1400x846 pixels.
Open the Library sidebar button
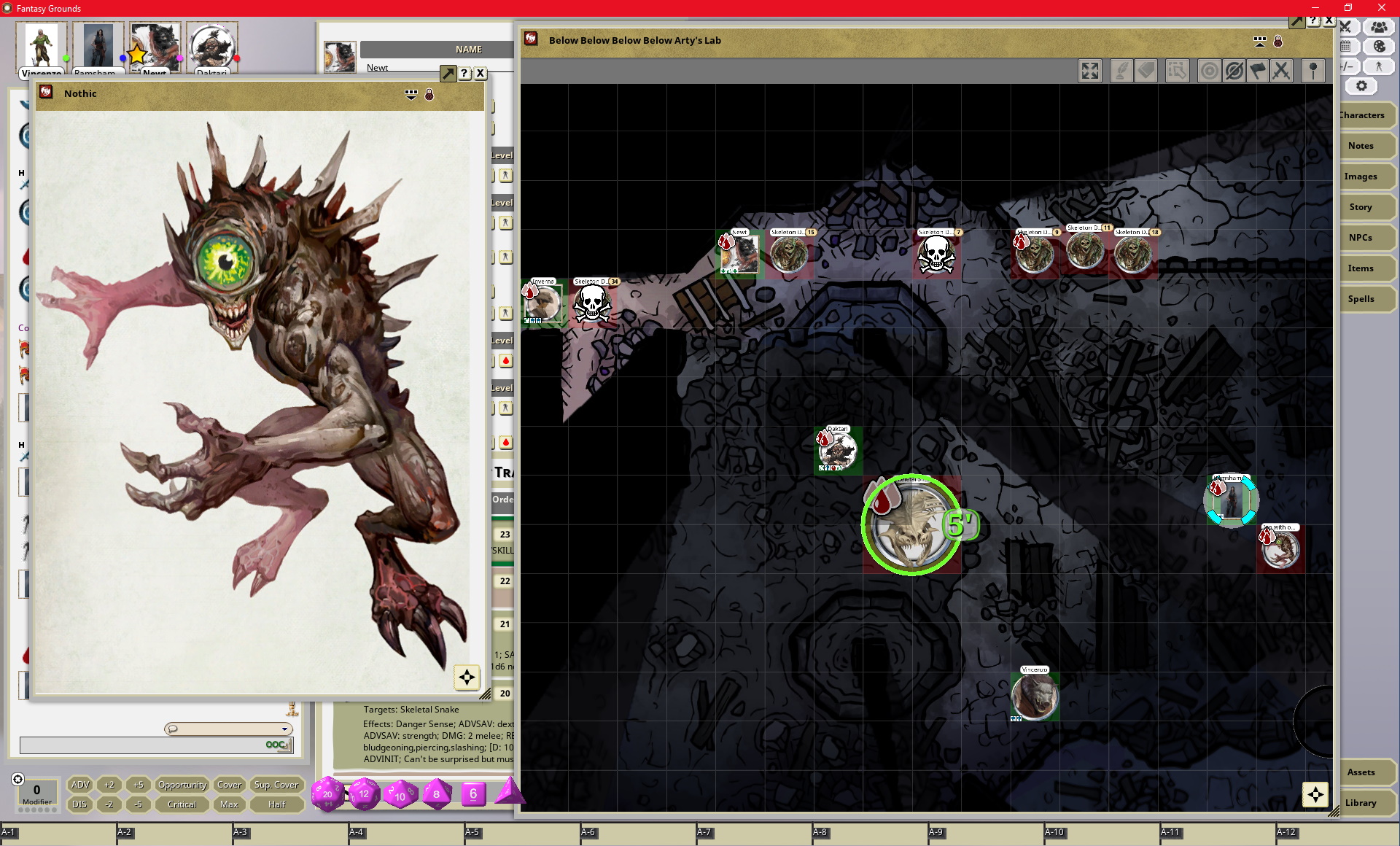[1366, 803]
